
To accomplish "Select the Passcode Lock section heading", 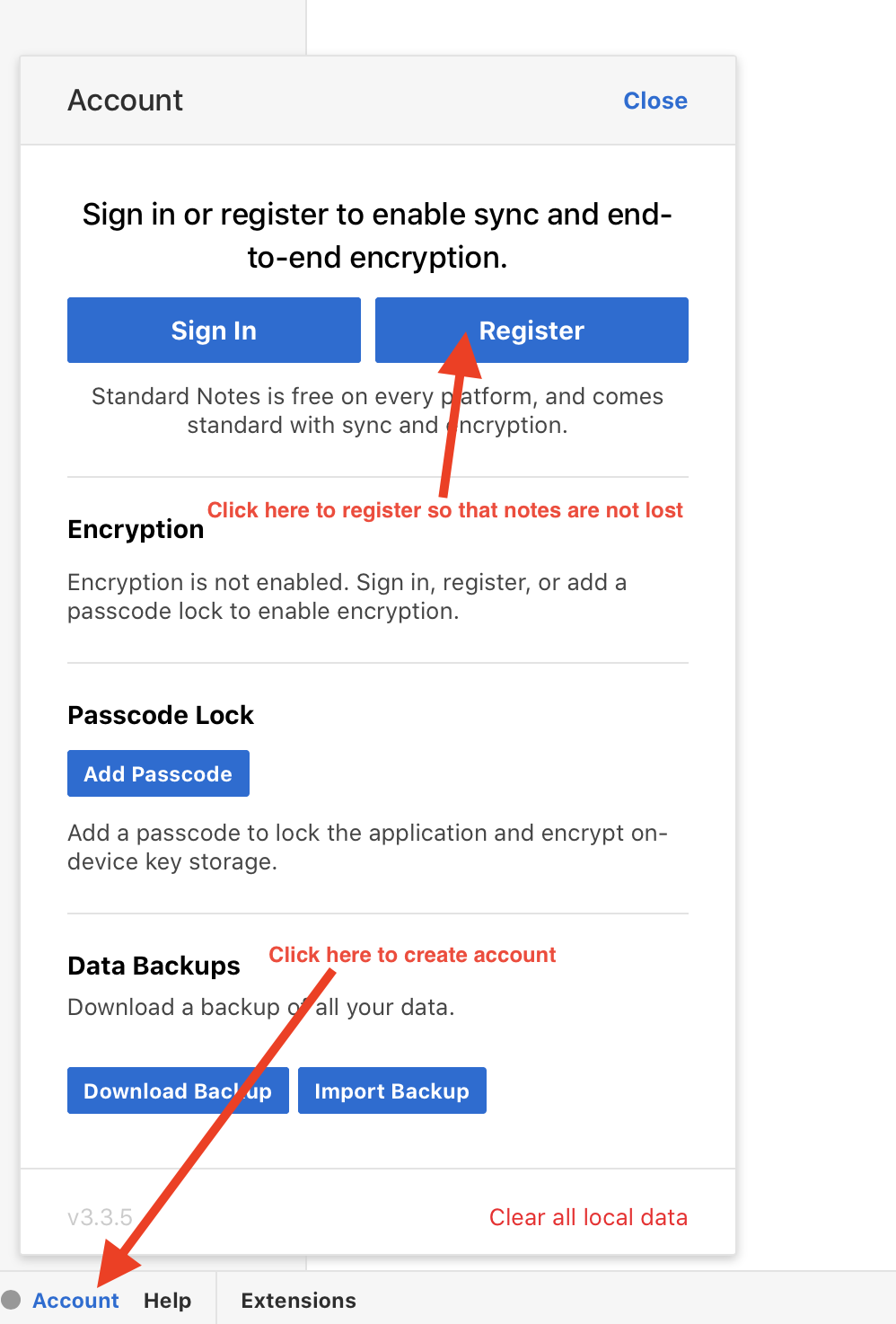I will point(161,715).
